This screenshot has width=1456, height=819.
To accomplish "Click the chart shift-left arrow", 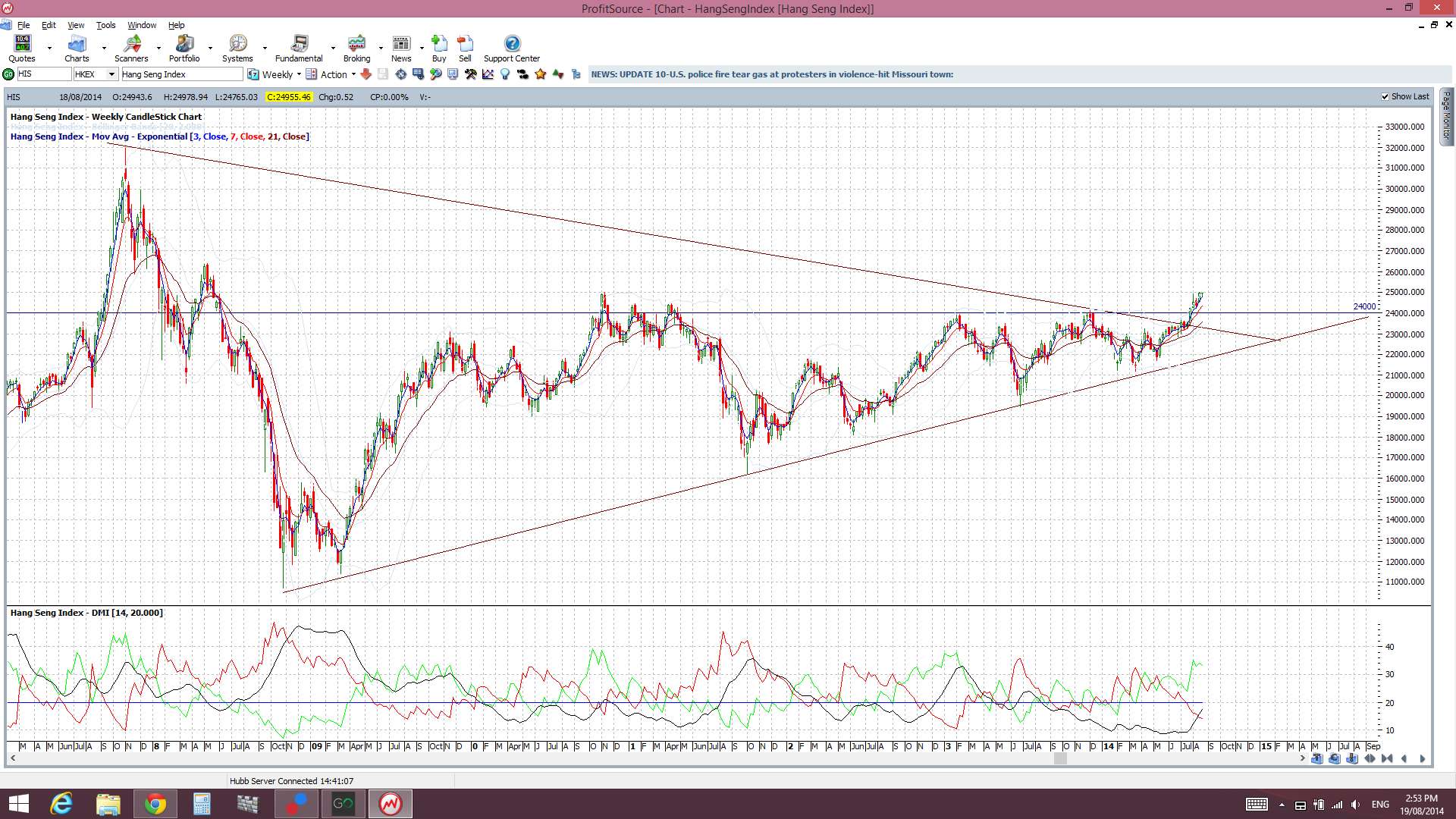I will click(x=1404, y=758).
